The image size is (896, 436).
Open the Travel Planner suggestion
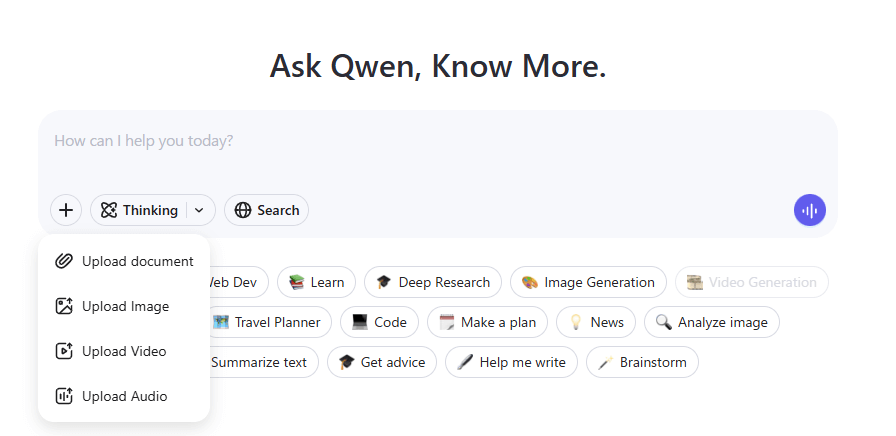coord(270,322)
